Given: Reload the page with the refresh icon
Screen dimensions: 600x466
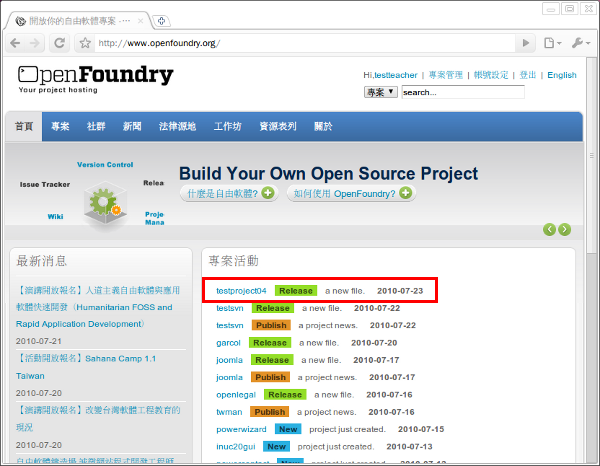Looking at the screenshot, I should pos(59,43).
